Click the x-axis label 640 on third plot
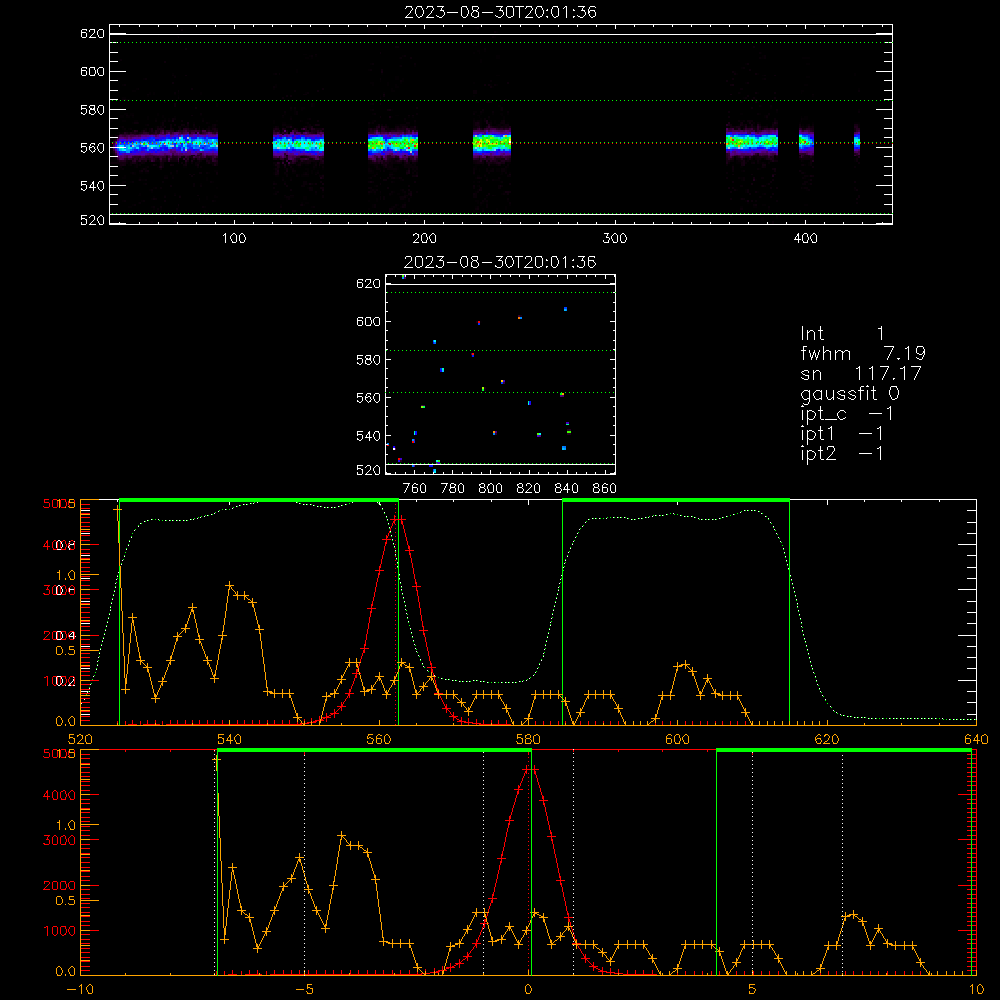Screen dimensions: 1000x1000 click(976, 739)
